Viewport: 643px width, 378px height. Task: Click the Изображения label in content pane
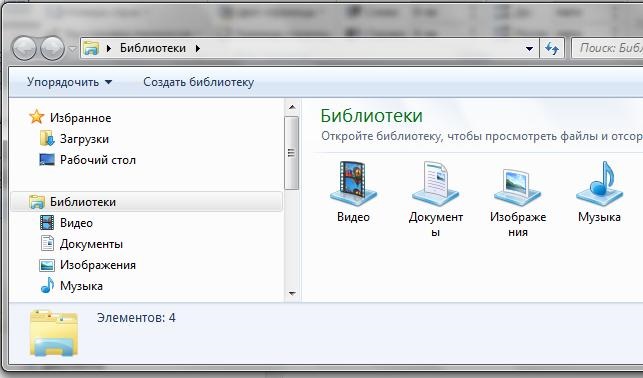[x=518, y=224]
